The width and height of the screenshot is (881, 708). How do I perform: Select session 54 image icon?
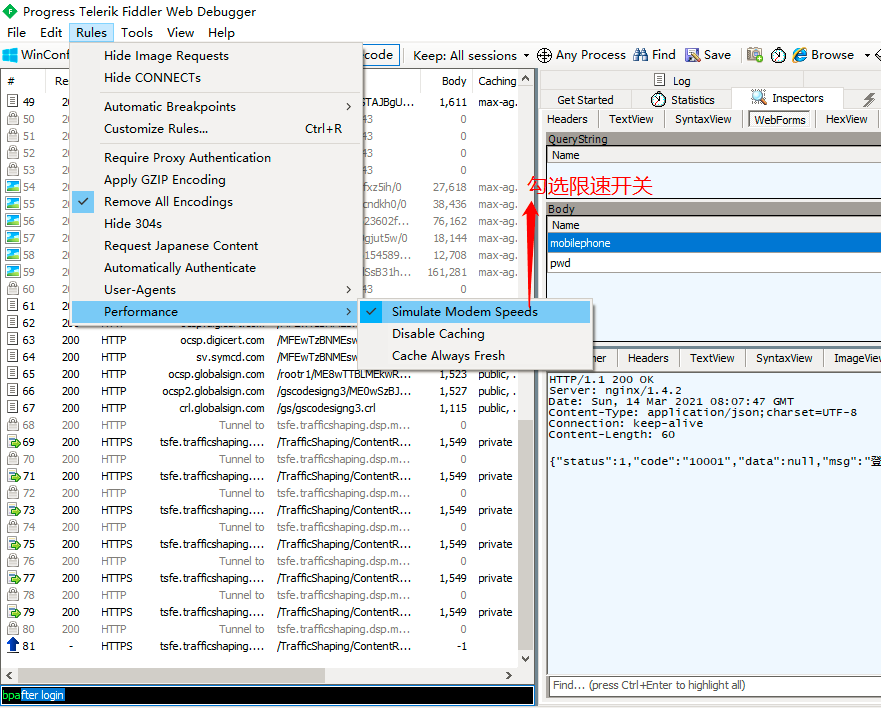12,186
